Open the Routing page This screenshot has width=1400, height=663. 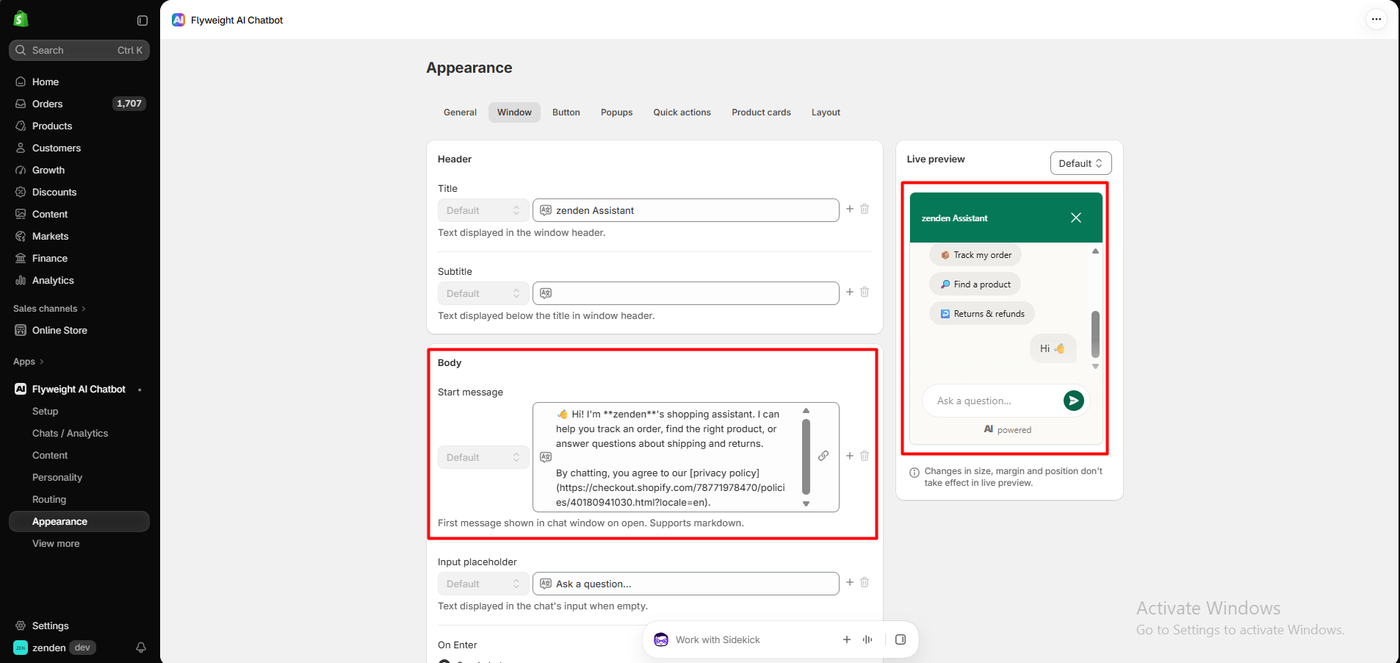[49, 499]
